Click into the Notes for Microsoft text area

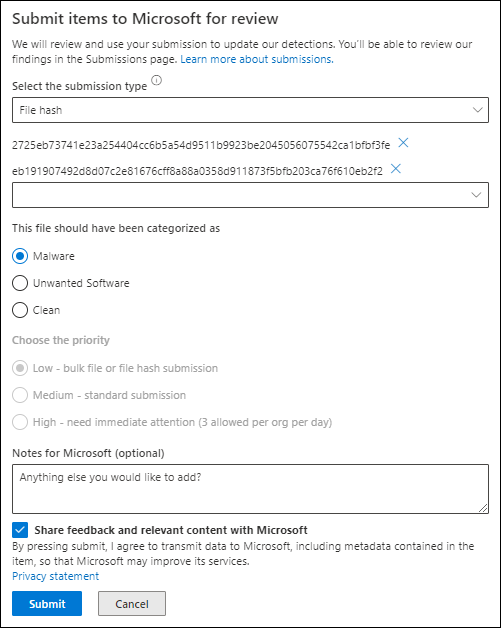point(250,489)
